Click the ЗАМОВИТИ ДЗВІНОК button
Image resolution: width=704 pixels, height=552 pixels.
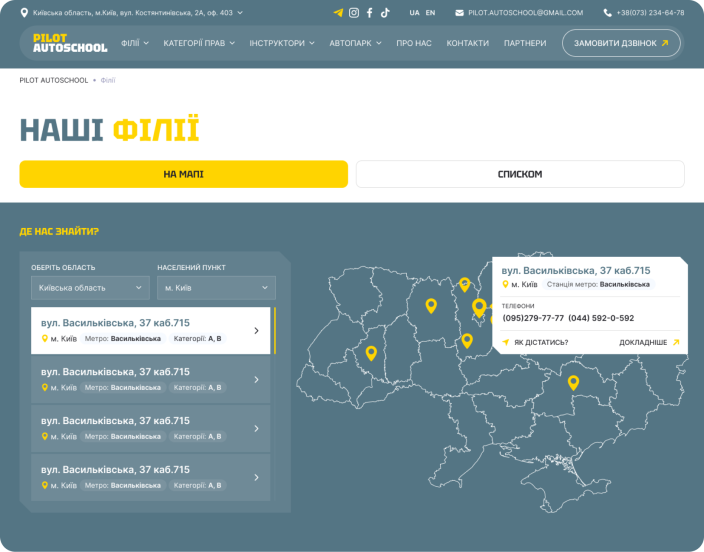(x=621, y=43)
